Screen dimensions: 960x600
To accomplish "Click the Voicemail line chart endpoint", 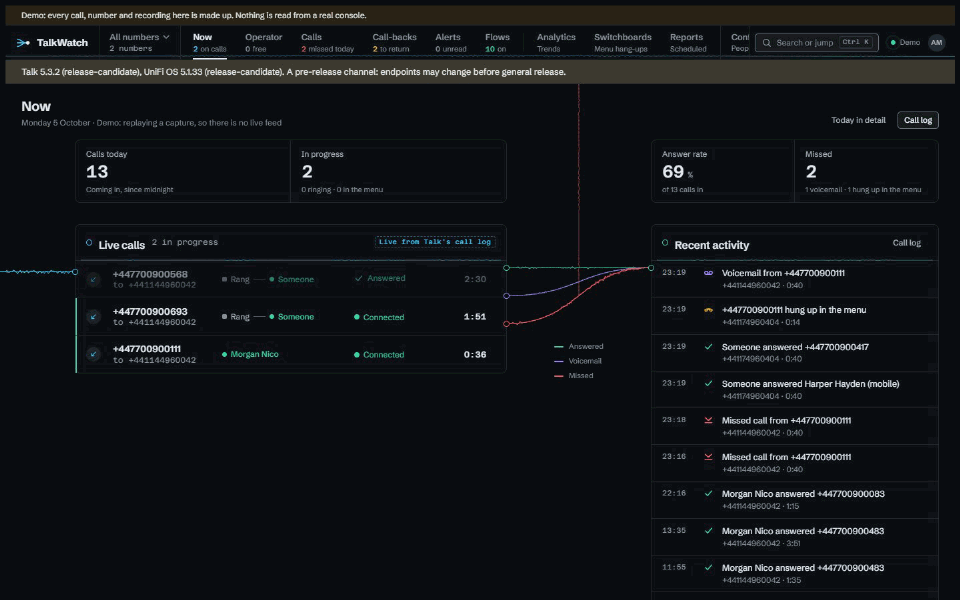I will 506,296.
